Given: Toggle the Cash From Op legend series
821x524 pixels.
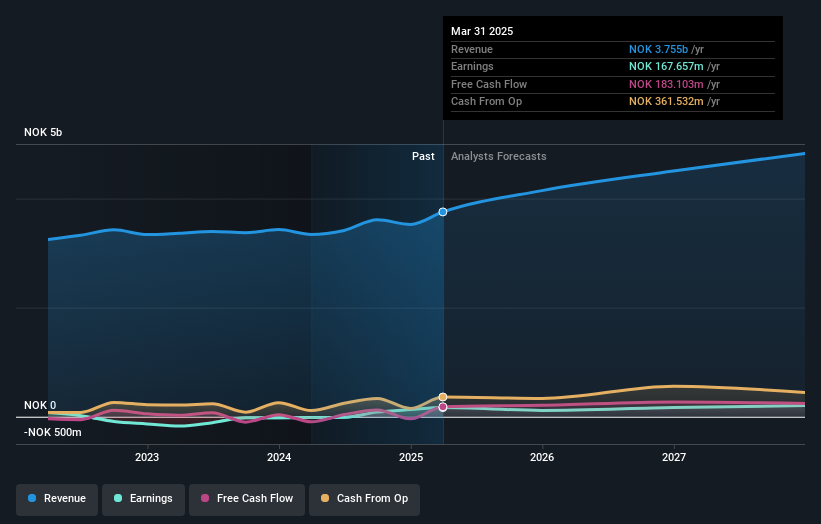Looking at the screenshot, I should tap(364, 499).
